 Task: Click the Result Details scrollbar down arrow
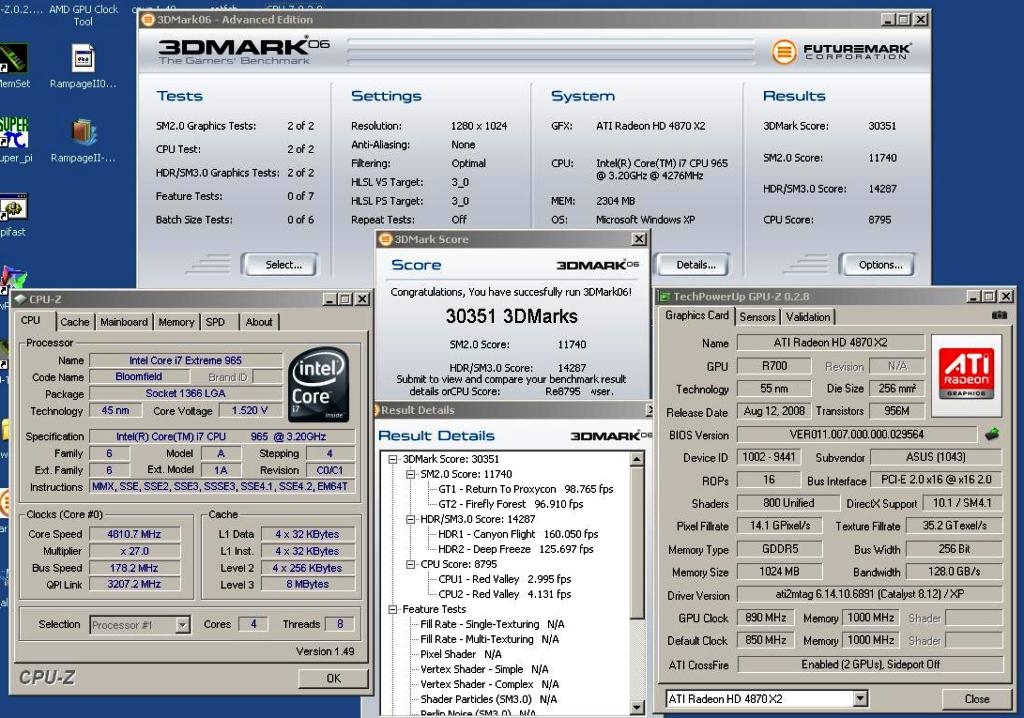pos(637,708)
